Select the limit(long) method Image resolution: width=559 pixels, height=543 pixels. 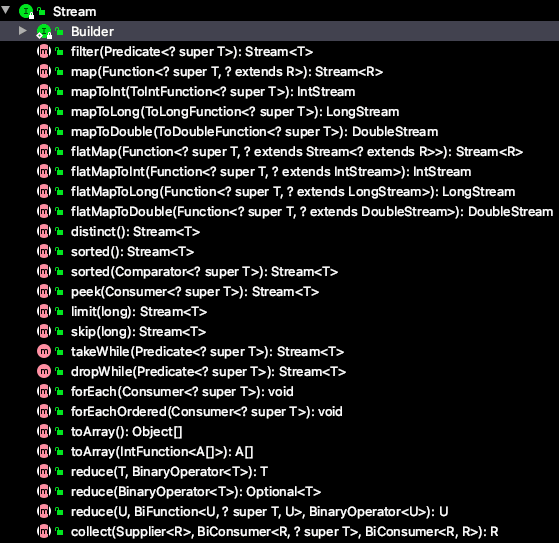point(139,312)
